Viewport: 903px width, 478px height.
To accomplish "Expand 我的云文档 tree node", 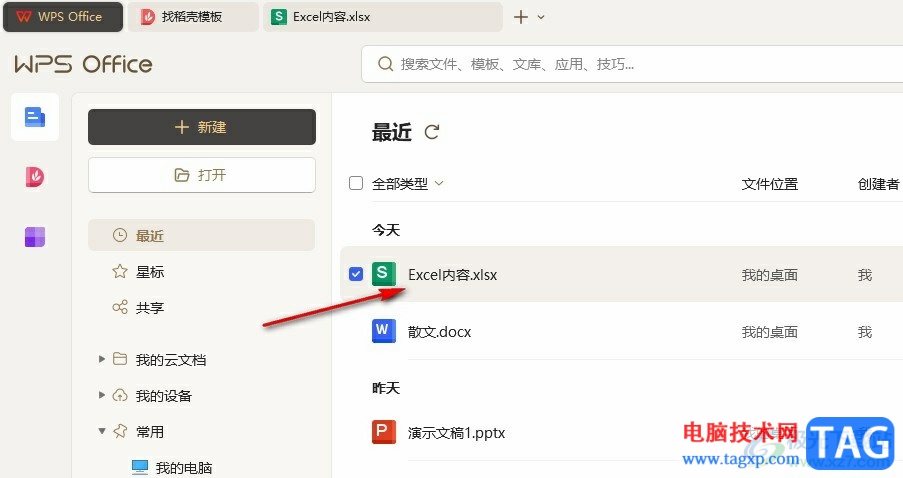I will point(101,359).
